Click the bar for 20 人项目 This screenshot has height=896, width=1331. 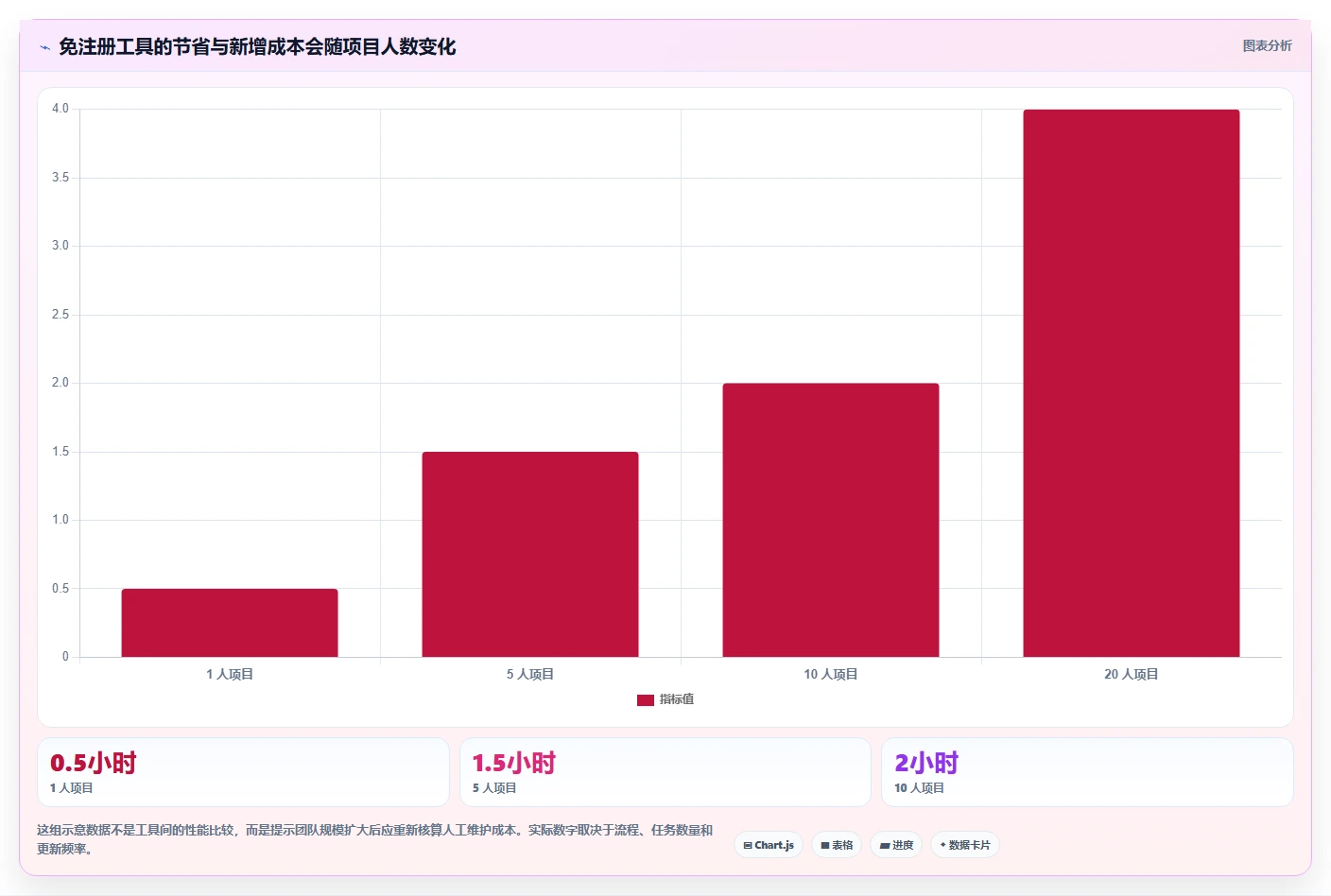tap(1132, 383)
